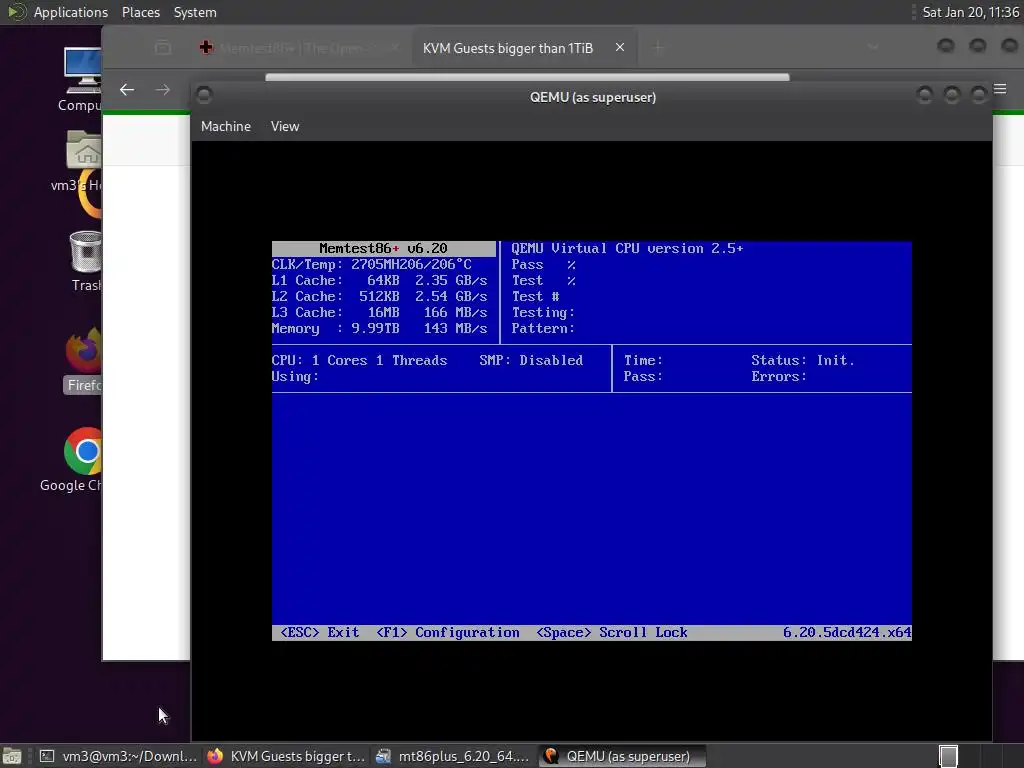Click the version 6.20.5dcd424.x64 text
The height and width of the screenshot is (768, 1024).
(x=847, y=632)
